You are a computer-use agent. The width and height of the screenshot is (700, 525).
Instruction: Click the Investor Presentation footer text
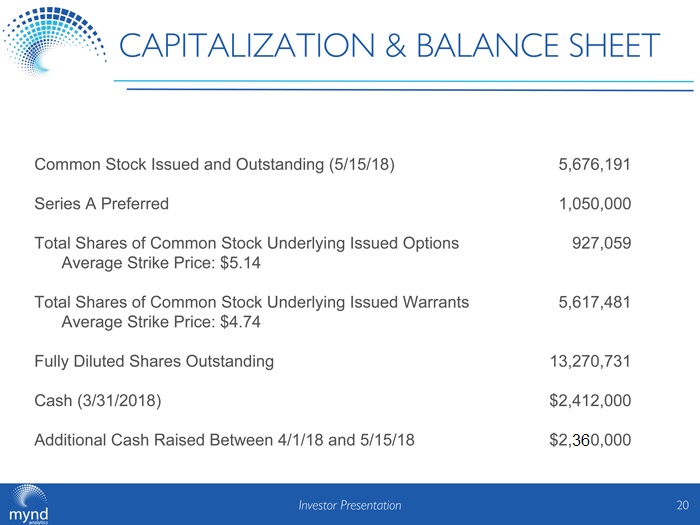click(349, 506)
